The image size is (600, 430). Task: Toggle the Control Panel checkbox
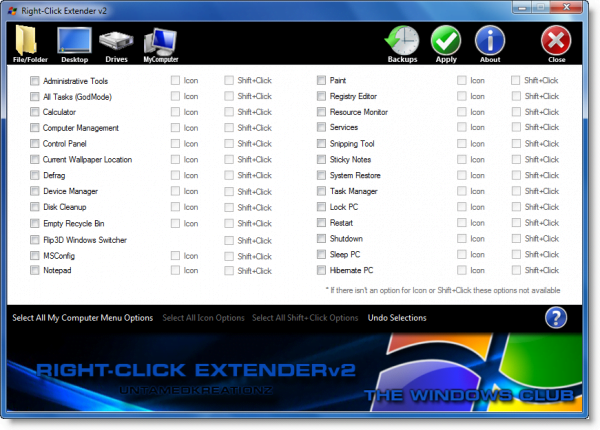35,143
